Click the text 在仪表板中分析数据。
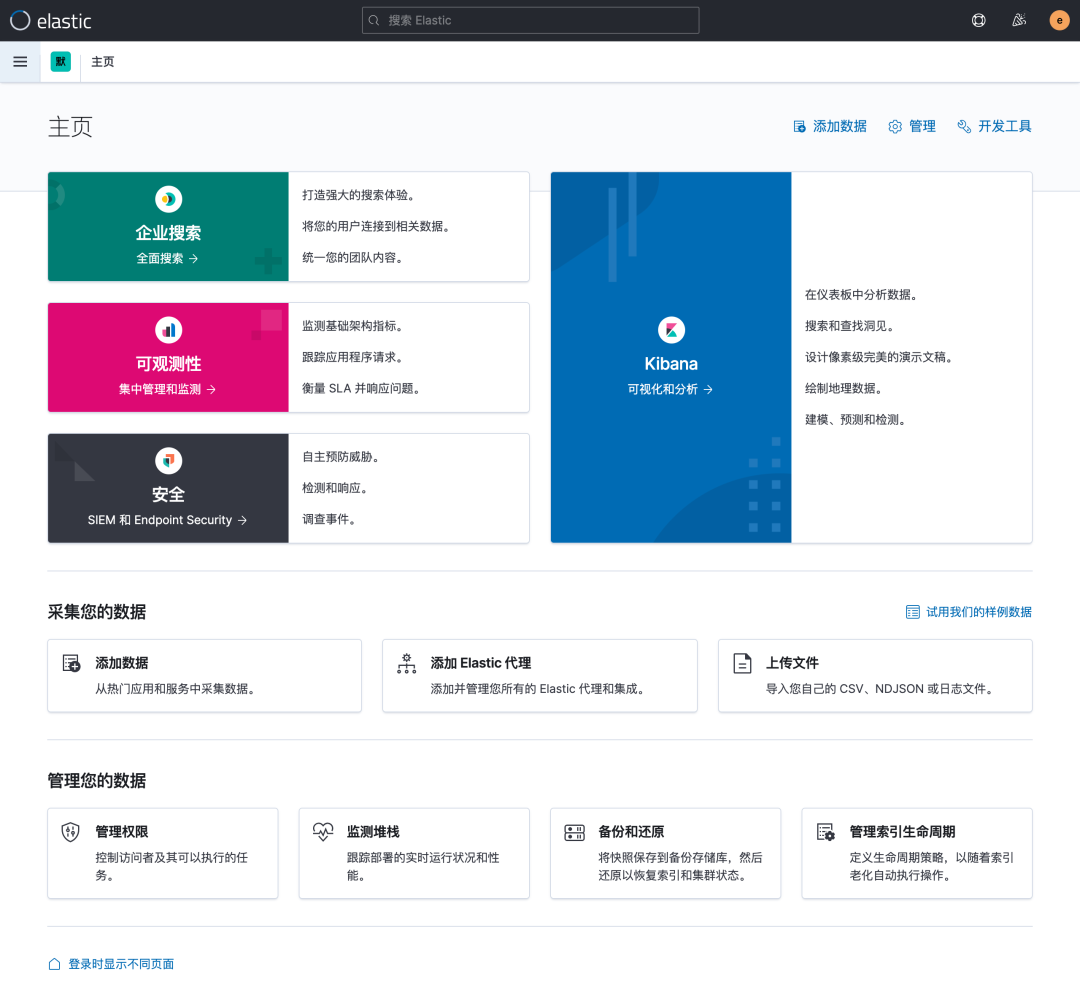 click(863, 295)
